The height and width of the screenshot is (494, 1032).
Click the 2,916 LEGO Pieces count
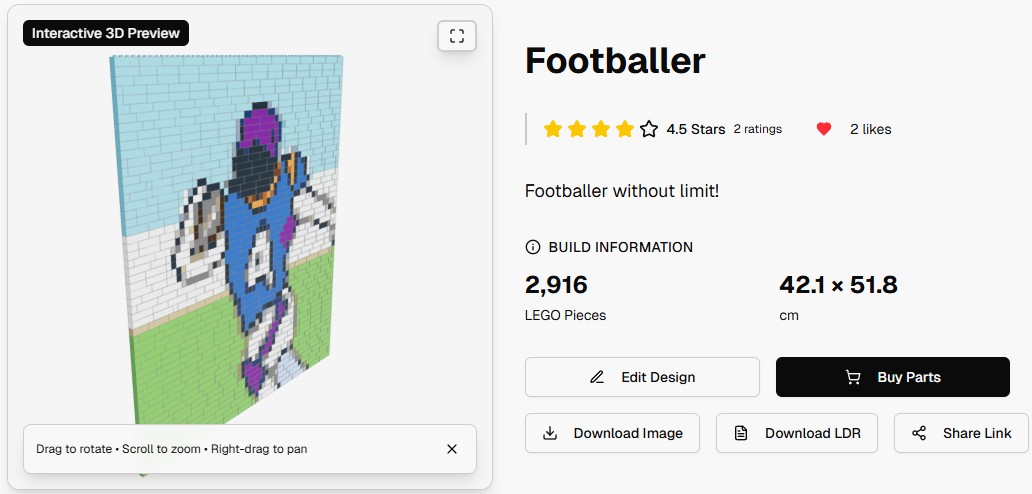click(556, 285)
